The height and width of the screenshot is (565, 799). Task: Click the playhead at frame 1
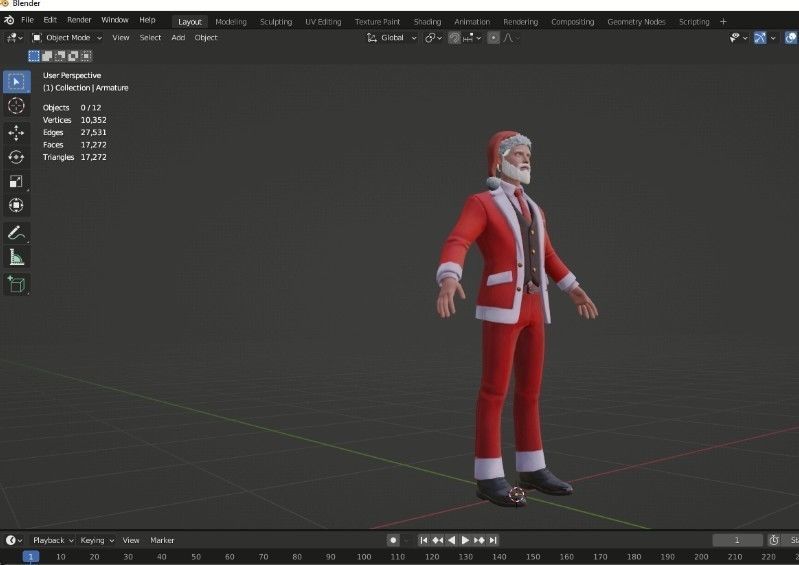(31, 556)
